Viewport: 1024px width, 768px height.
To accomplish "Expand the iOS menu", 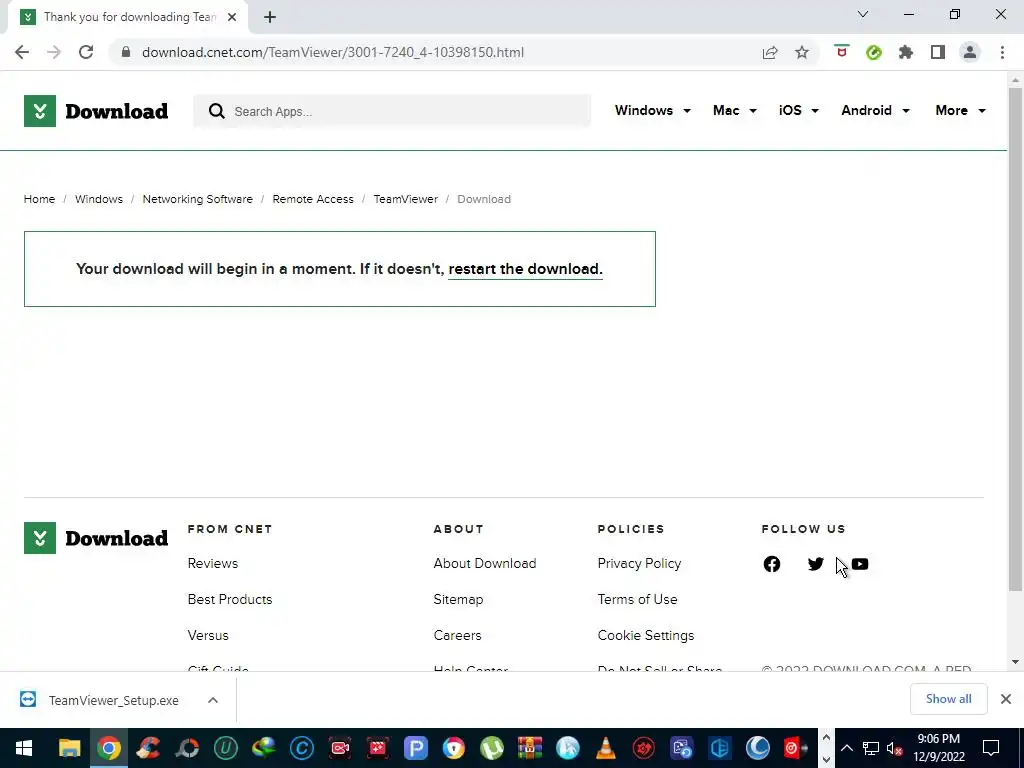I will pos(798,110).
